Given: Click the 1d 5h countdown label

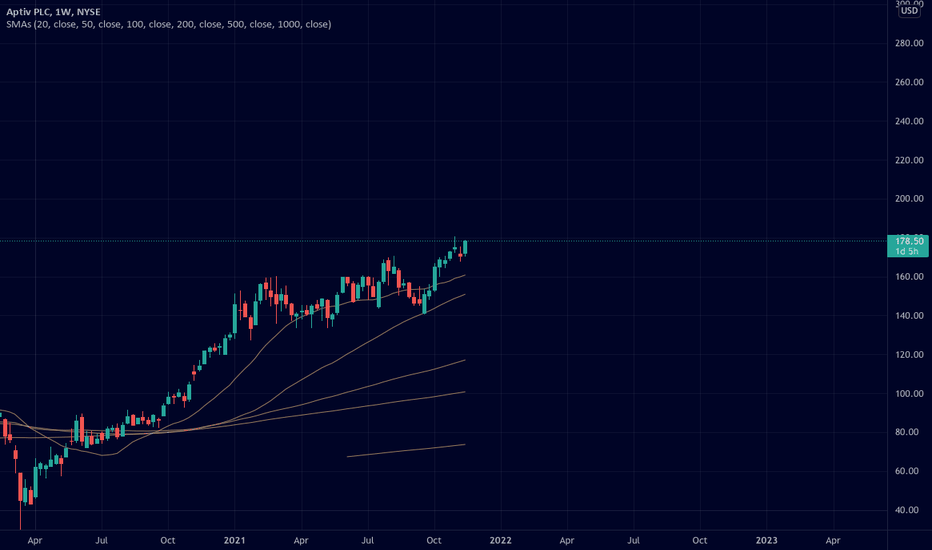Looking at the screenshot, I should click(907, 252).
